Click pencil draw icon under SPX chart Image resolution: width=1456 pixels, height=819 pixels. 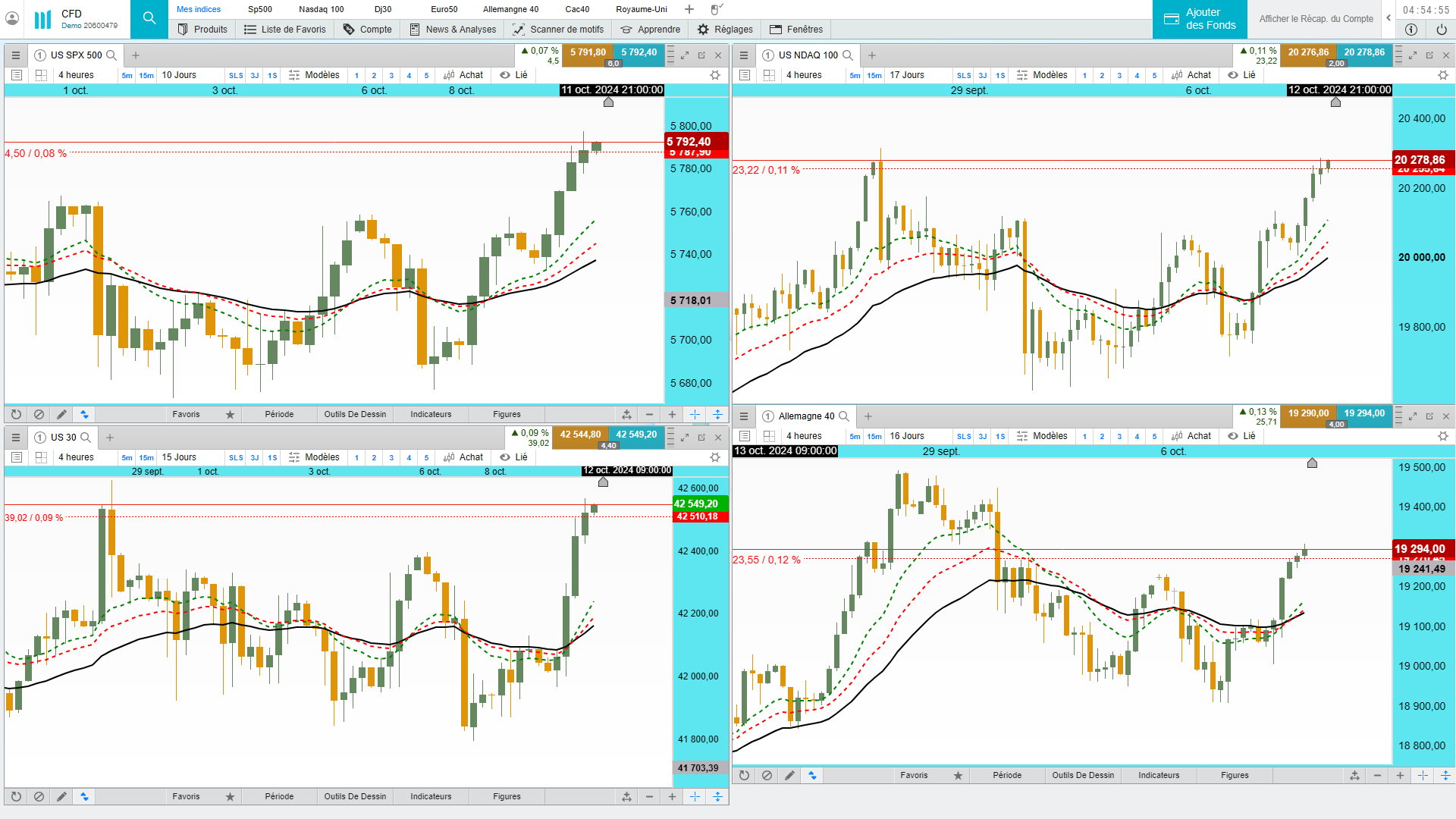click(x=61, y=414)
